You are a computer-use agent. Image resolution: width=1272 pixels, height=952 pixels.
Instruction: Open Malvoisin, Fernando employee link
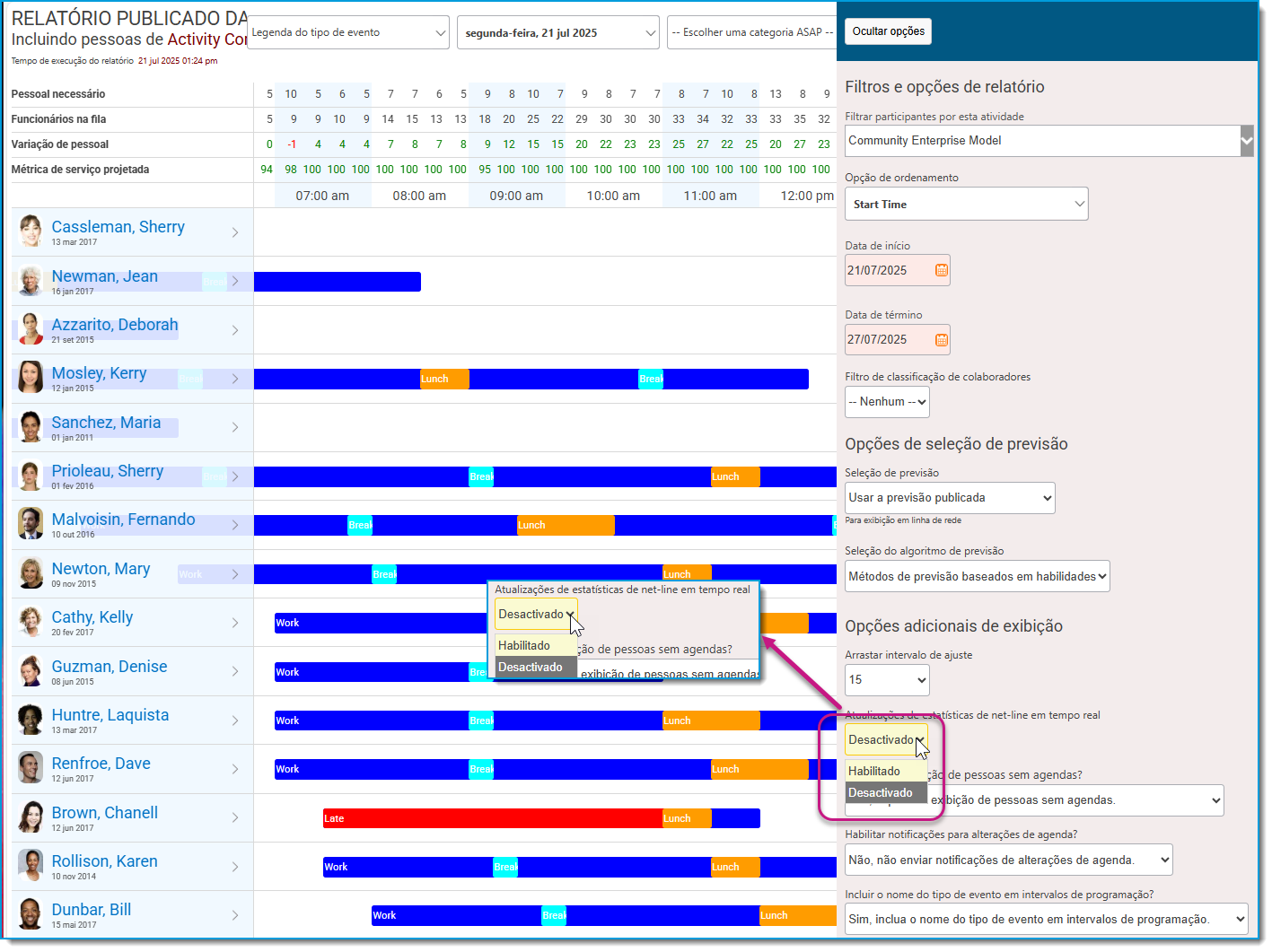coord(123,520)
